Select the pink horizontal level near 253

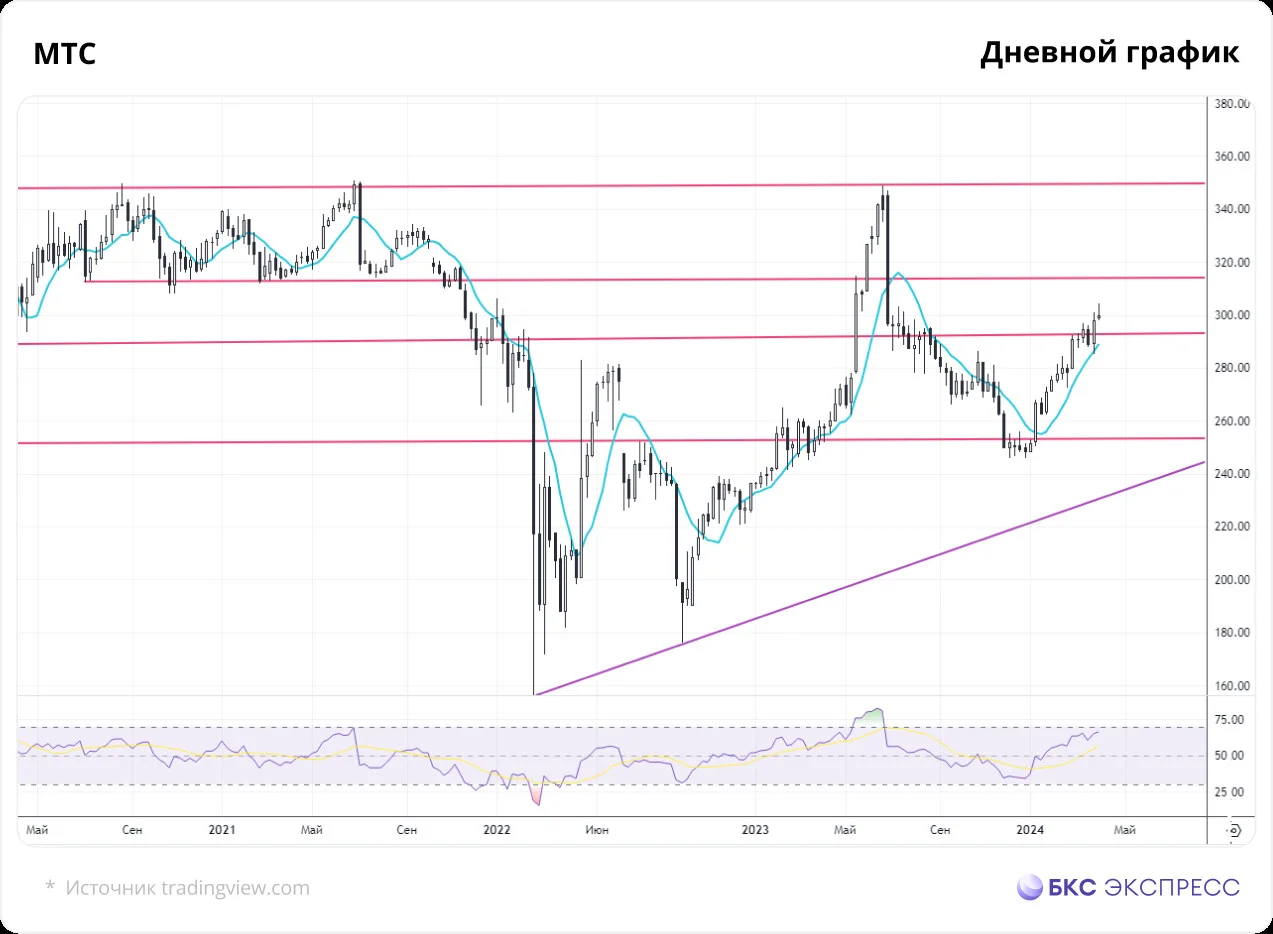[x=610, y=441]
